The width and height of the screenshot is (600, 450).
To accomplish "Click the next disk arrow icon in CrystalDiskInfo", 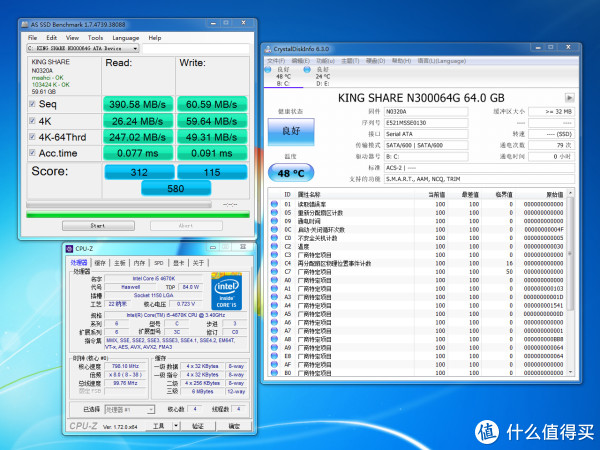I will coord(569,98).
